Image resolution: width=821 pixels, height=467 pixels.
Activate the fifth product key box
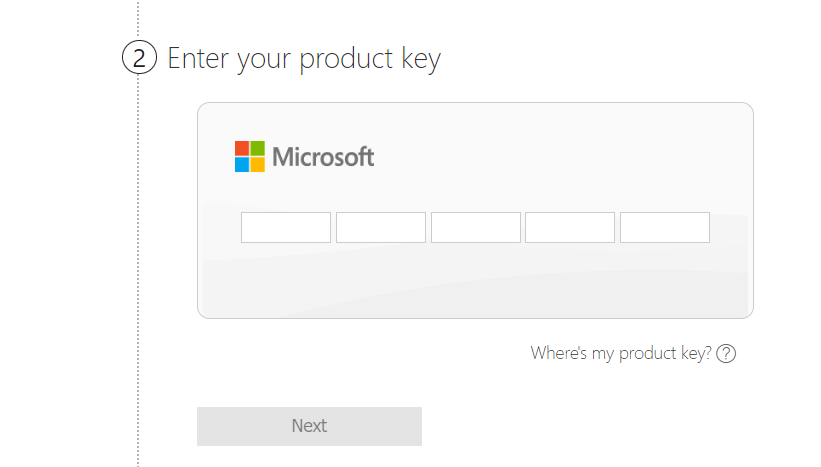[x=665, y=227]
